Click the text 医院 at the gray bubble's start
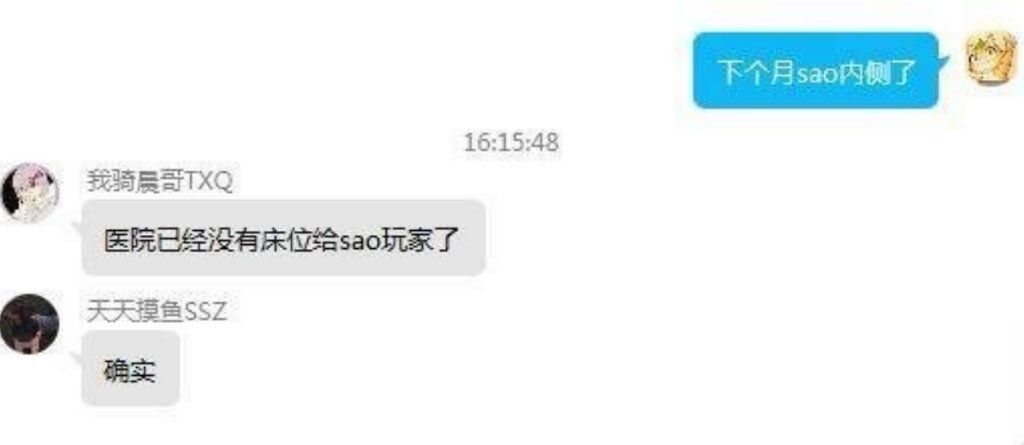Image resolution: width=1024 pixels, height=445 pixels. [129, 241]
